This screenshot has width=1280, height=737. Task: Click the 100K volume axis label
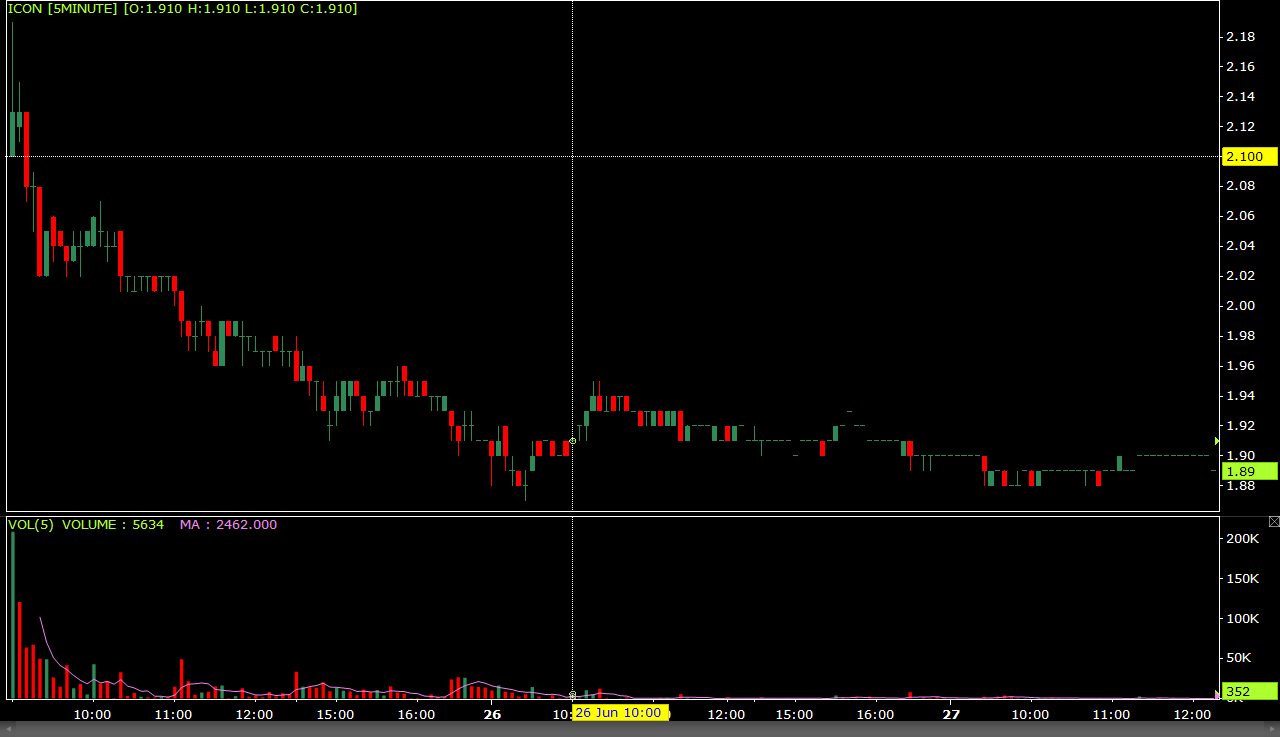coord(1243,619)
